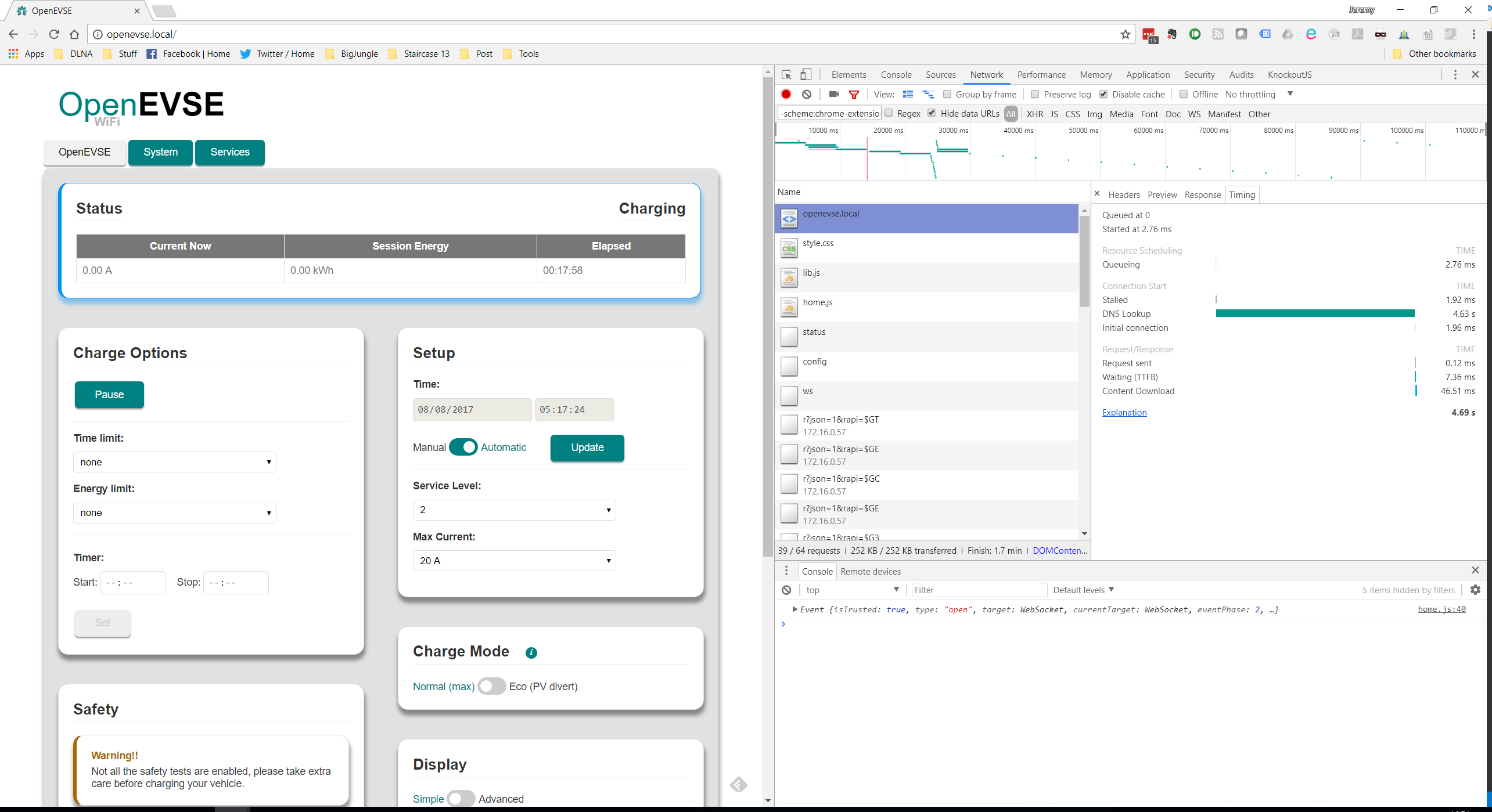Toggle Setup time from Automatic to Manual
The height and width of the screenshot is (812, 1492).
coord(463,447)
